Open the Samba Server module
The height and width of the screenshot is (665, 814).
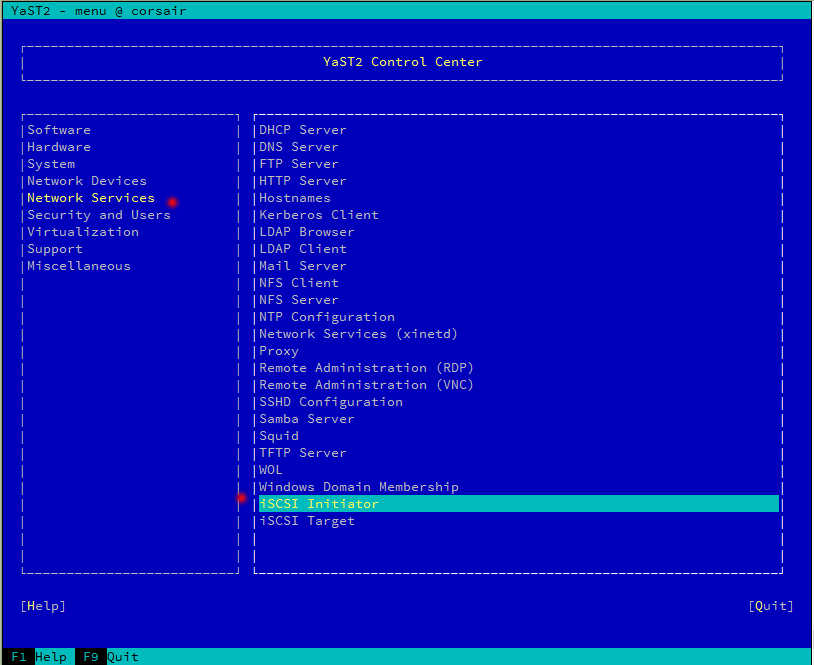[x=306, y=419]
